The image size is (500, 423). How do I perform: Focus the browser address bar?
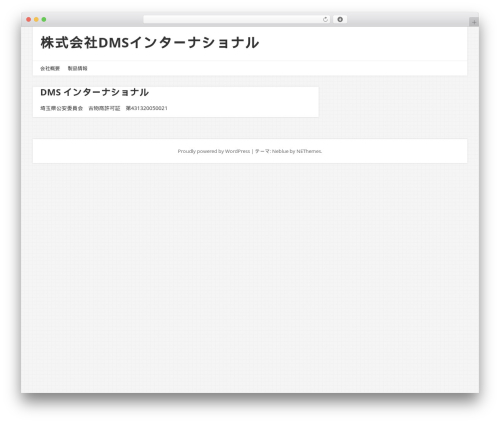[x=236, y=20]
